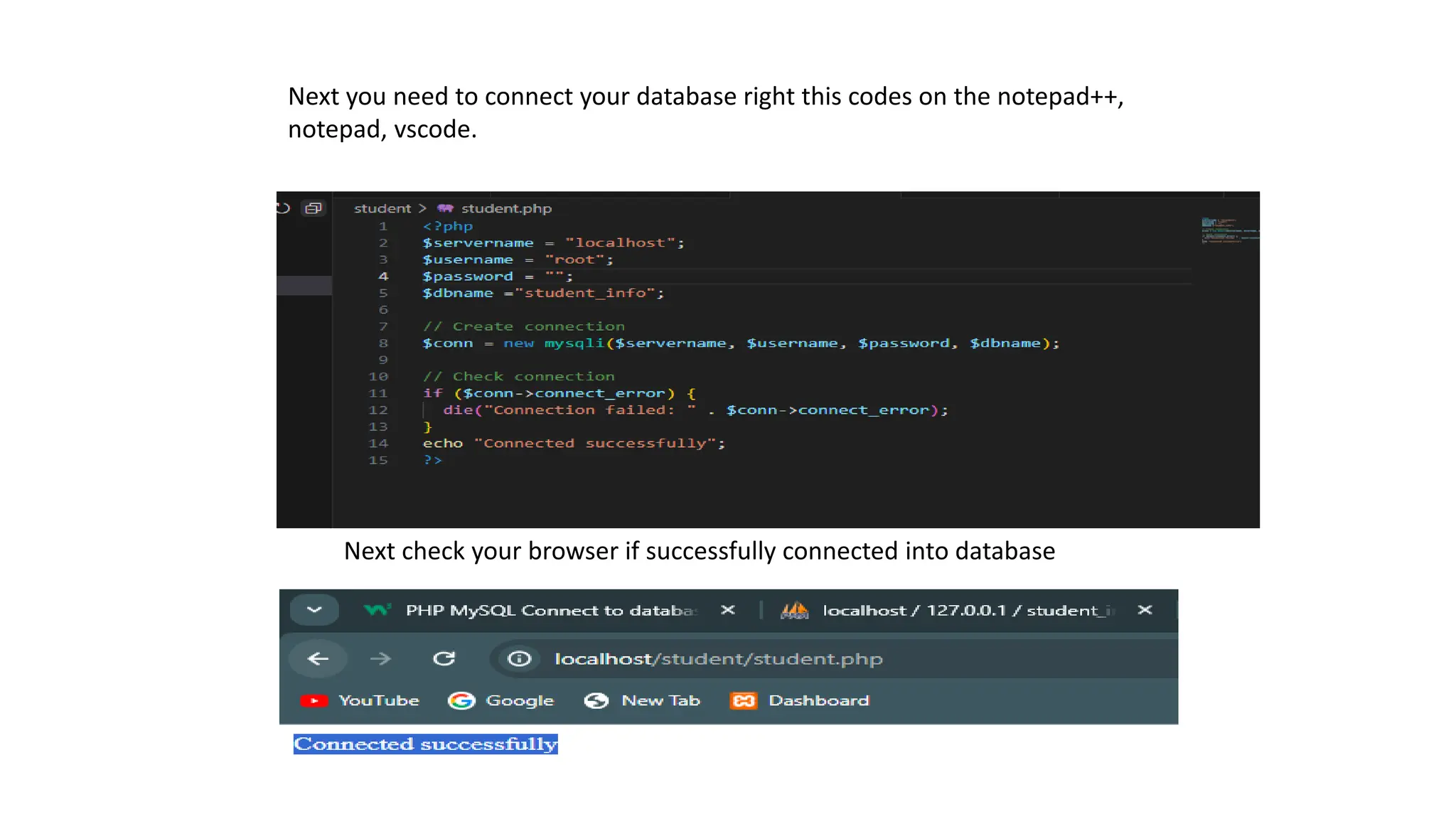This screenshot has height=819, width=1456.
Task: Click the site info circle icon
Action: coord(519,659)
